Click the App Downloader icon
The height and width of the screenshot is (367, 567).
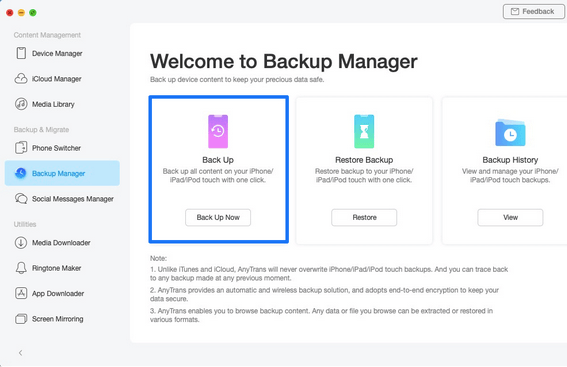[x=21, y=293]
